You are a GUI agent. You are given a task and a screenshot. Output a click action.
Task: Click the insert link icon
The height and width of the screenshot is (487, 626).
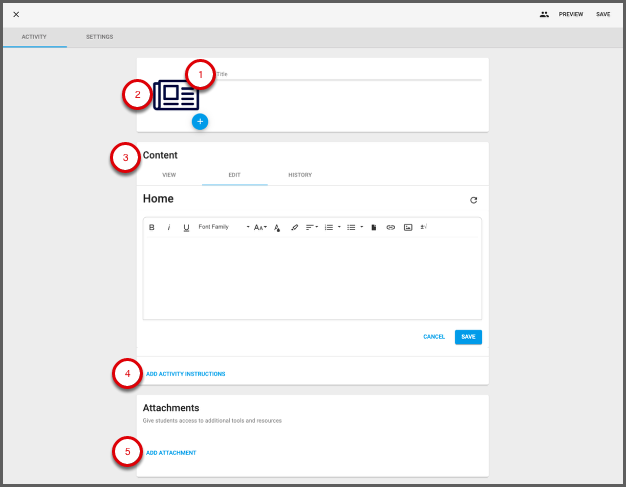click(391, 227)
